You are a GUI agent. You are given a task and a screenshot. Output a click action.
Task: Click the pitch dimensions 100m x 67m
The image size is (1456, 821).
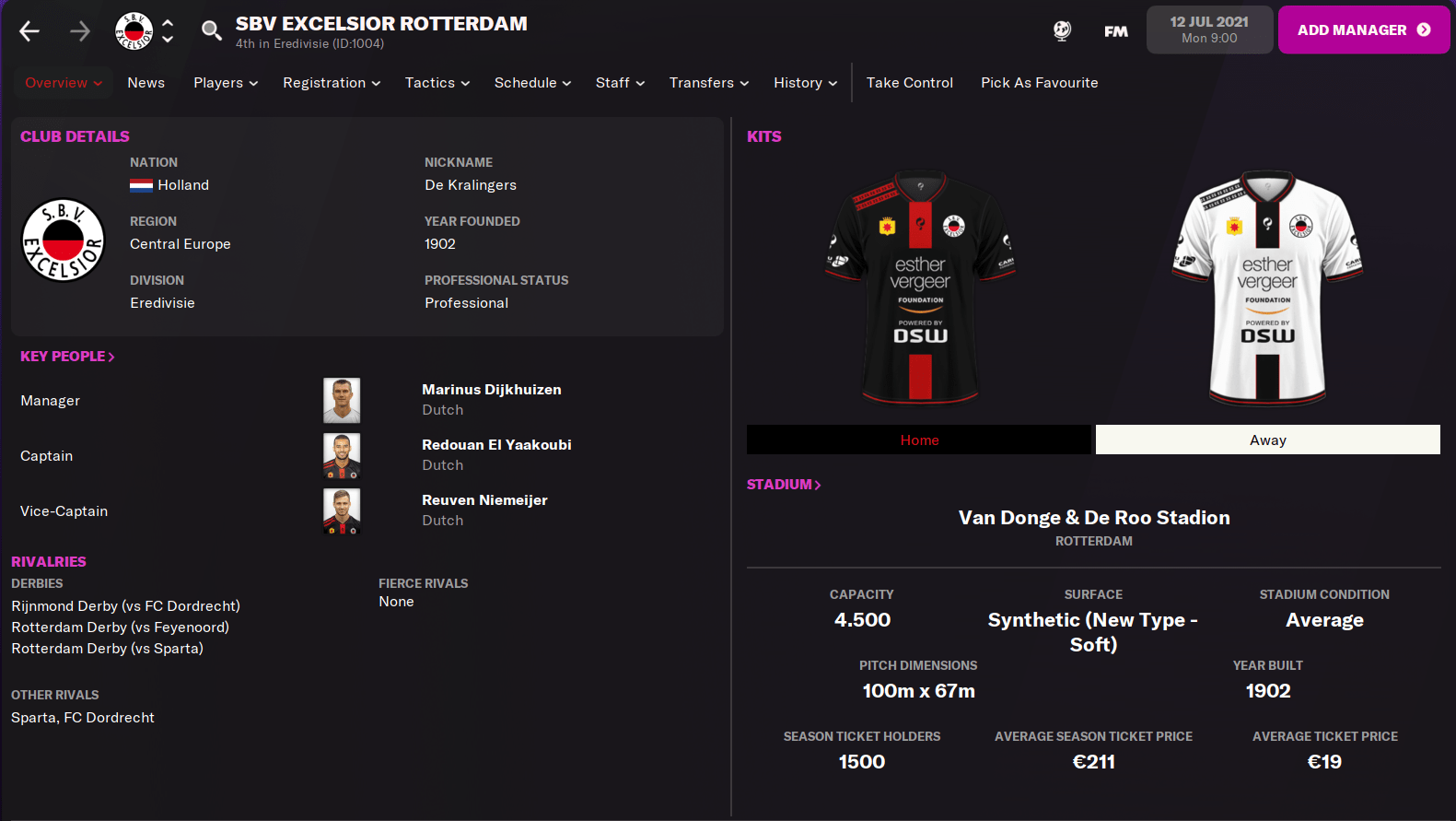[918, 691]
